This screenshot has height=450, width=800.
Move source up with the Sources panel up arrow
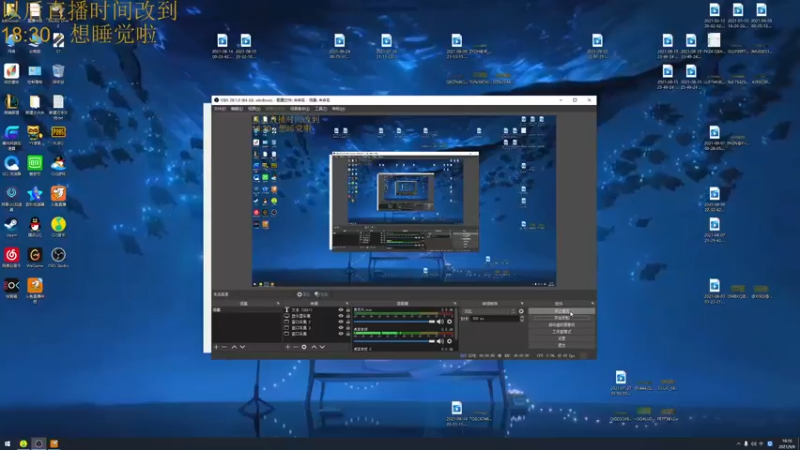coord(314,347)
